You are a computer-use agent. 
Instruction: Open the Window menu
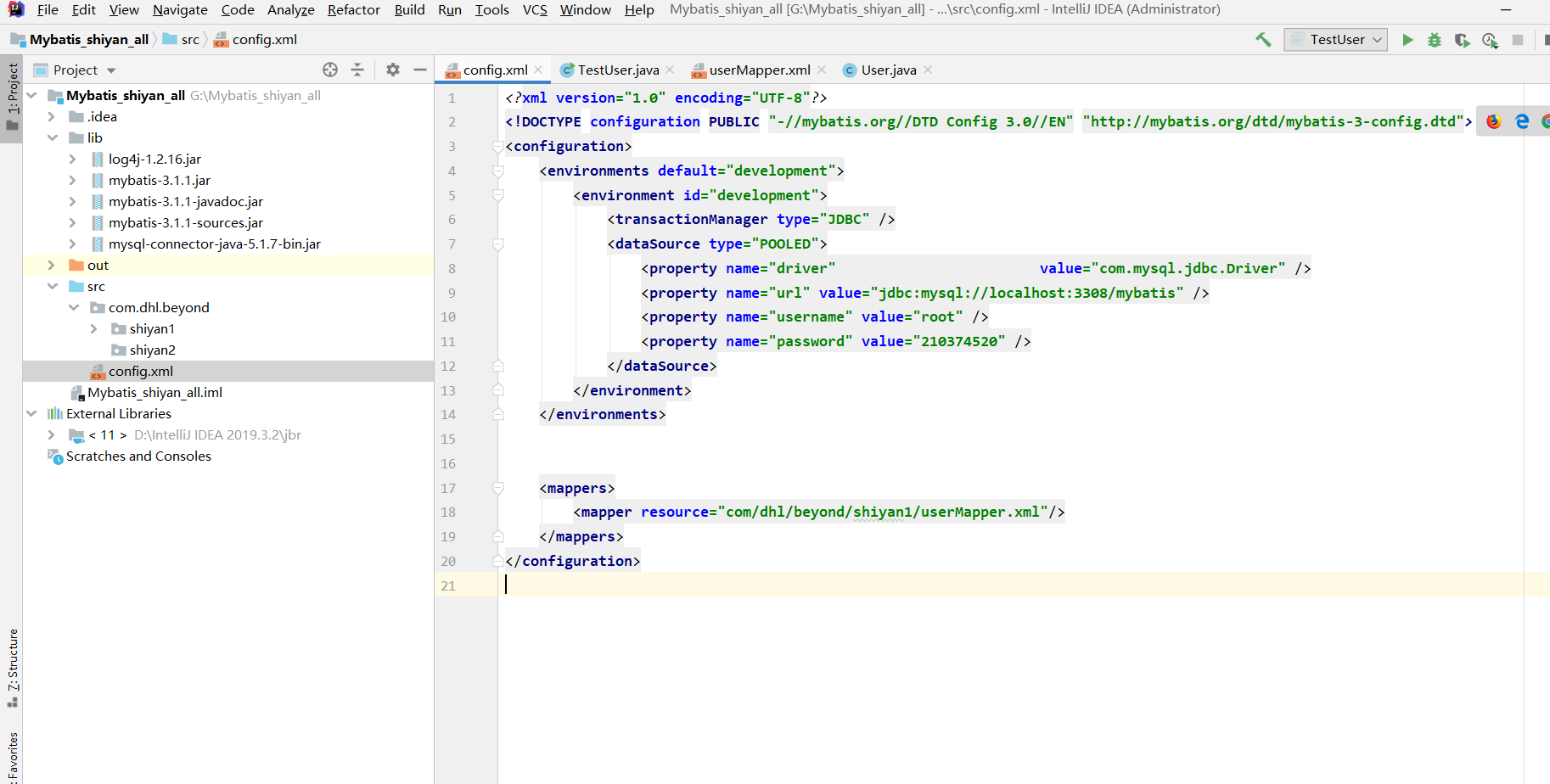coord(586,9)
